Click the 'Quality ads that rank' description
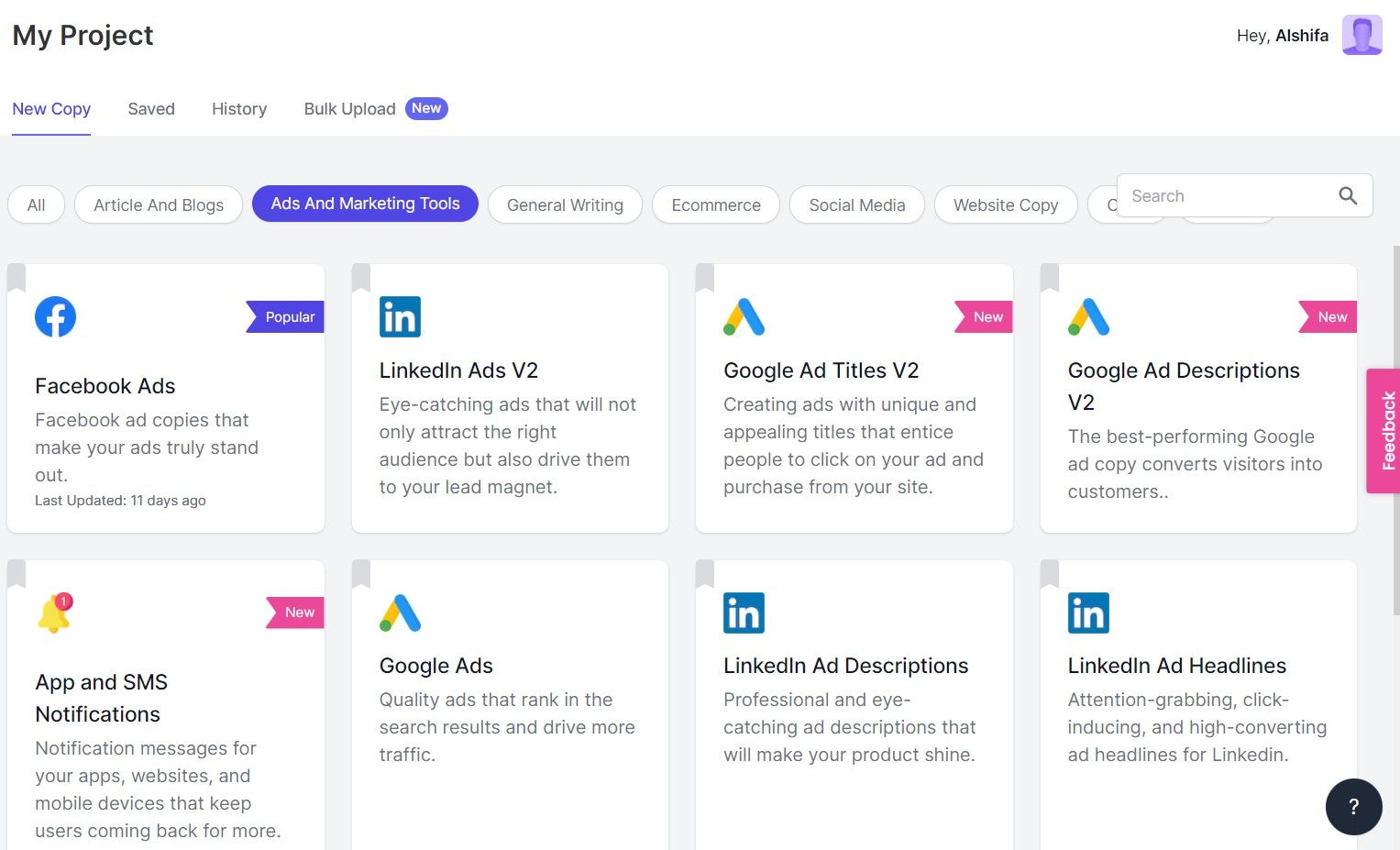 (x=507, y=727)
